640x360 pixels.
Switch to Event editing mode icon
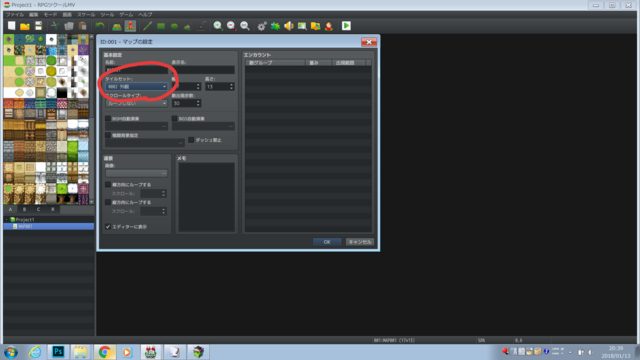tap(130, 26)
